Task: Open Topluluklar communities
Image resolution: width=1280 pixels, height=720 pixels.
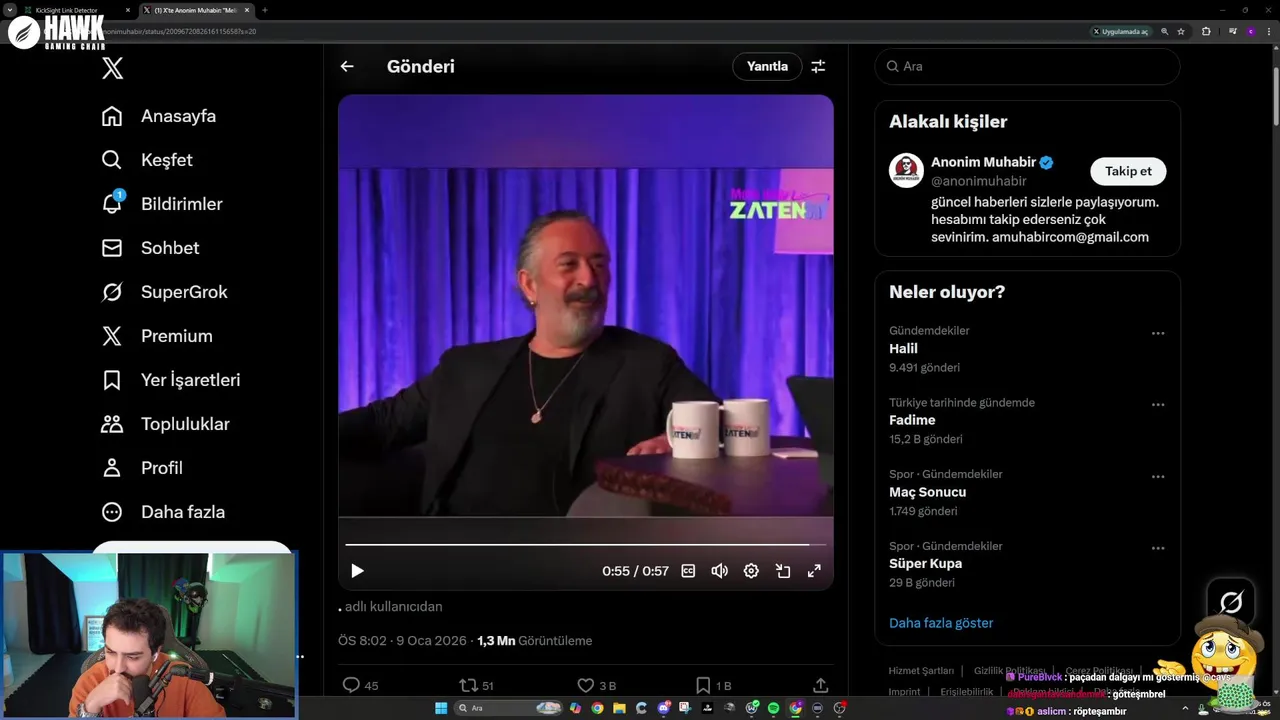Action: click(165, 424)
